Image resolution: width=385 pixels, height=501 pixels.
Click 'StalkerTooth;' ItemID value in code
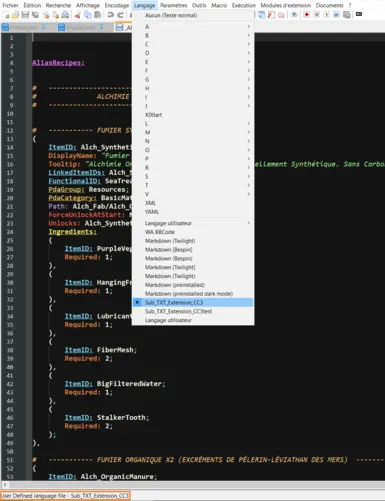point(123,417)
